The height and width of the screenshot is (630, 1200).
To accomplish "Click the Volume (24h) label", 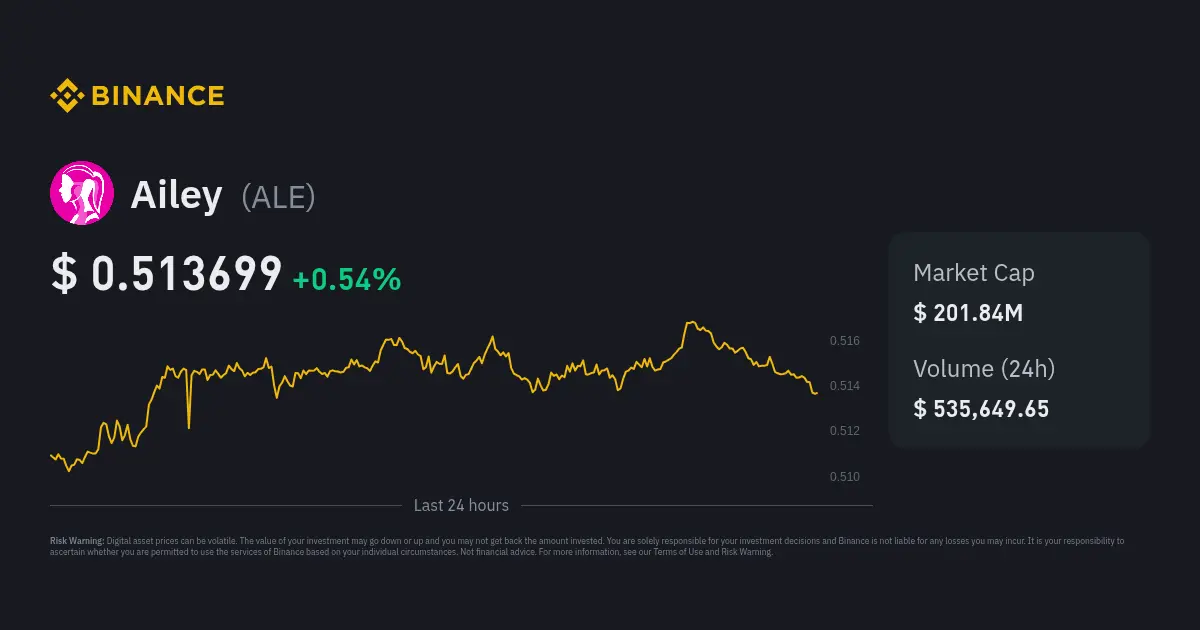I will click(x=983, y=368).
